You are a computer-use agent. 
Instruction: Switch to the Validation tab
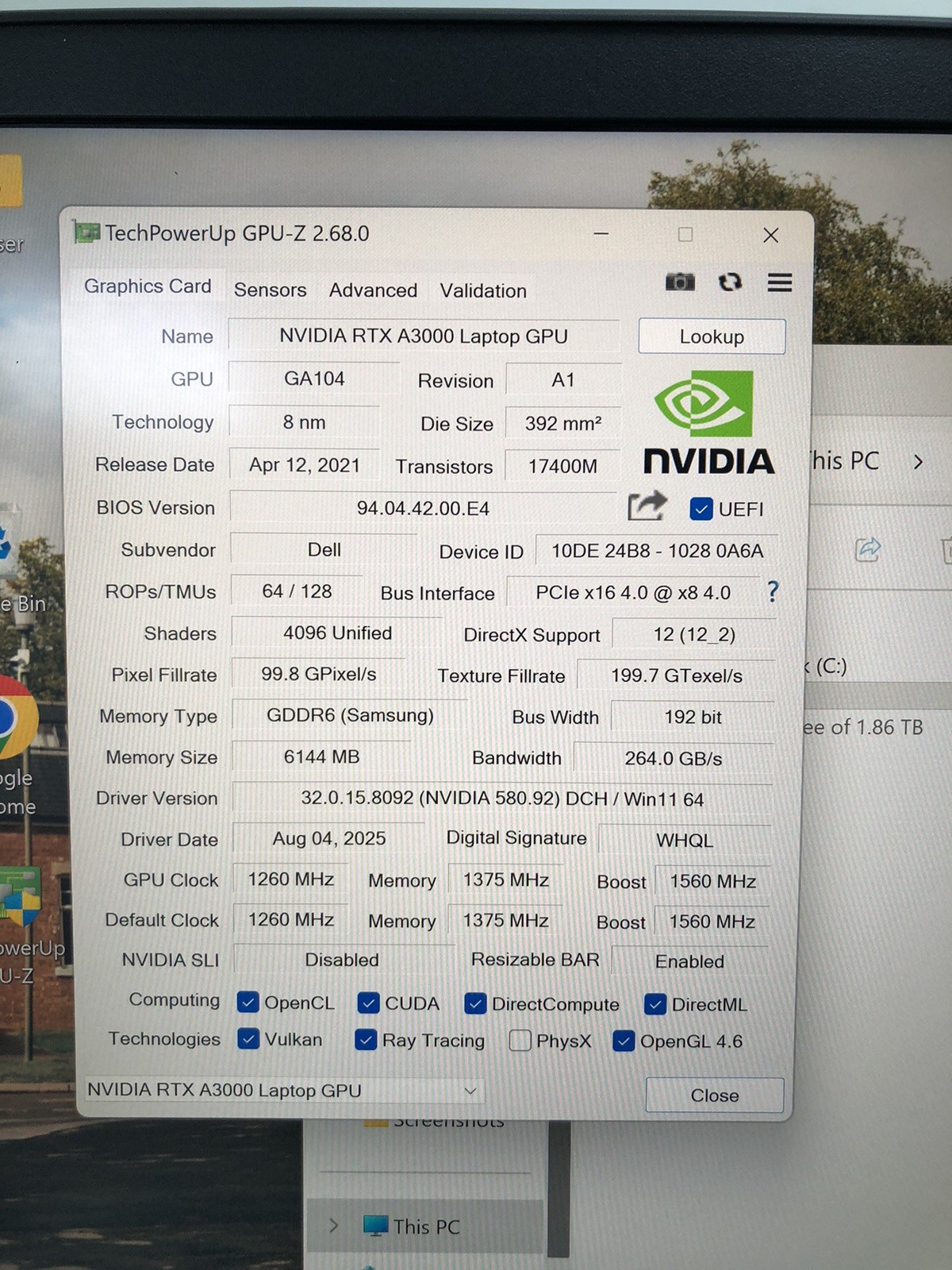point(483,291)
